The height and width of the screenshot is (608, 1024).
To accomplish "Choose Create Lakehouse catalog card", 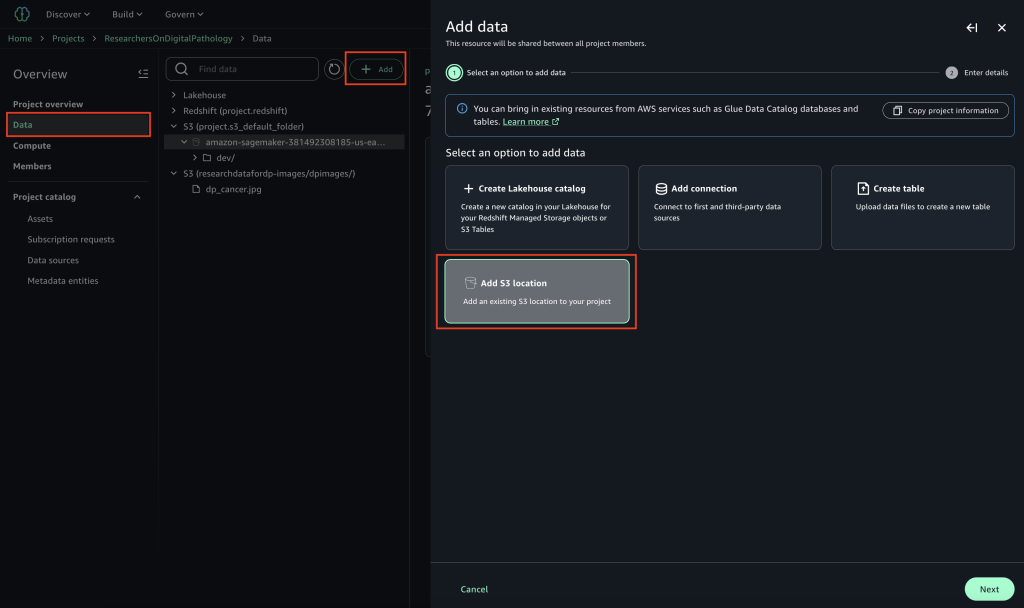I will pos(537,208).
